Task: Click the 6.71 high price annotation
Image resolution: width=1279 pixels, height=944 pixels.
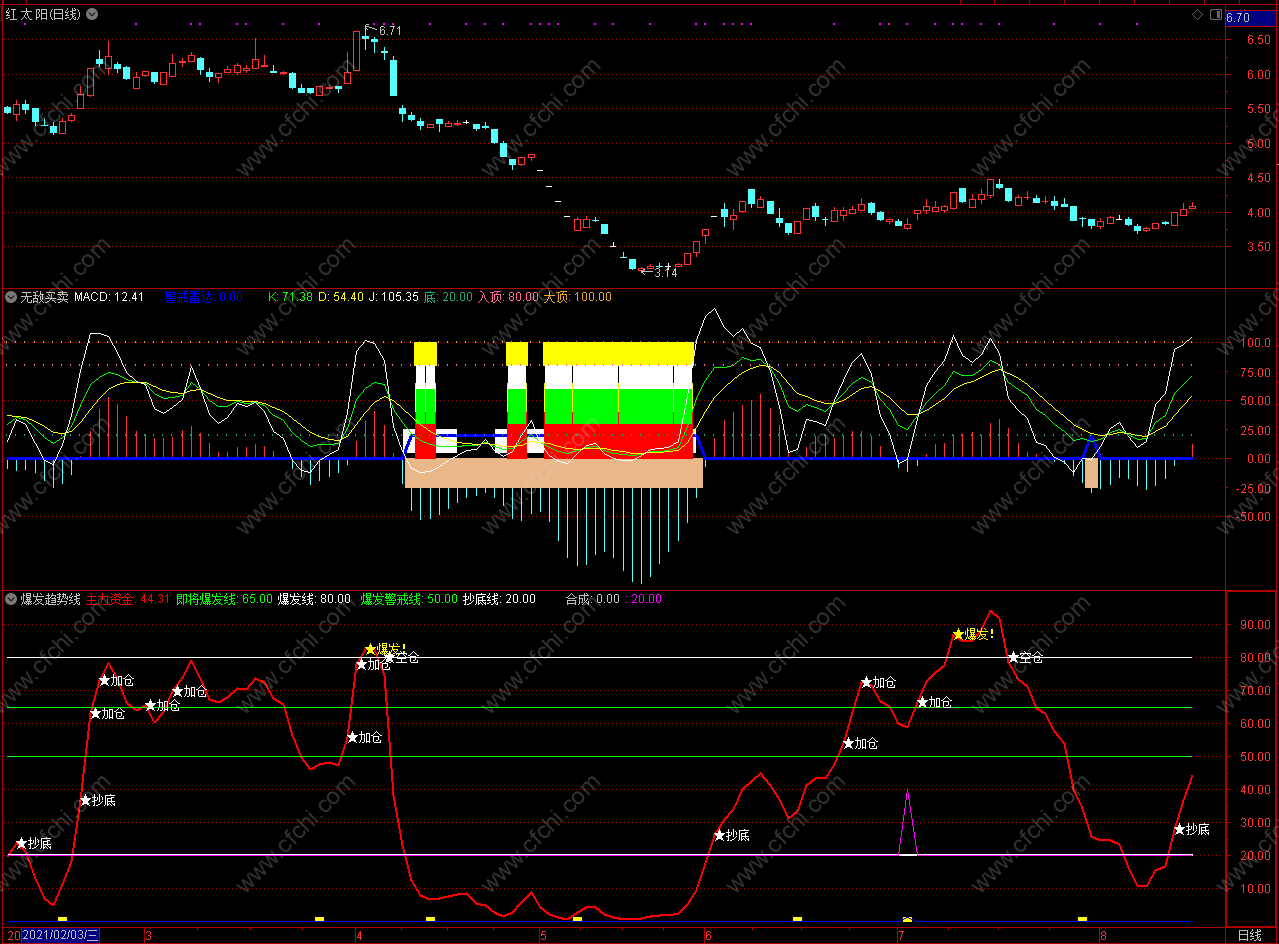Action: [389, 31]
